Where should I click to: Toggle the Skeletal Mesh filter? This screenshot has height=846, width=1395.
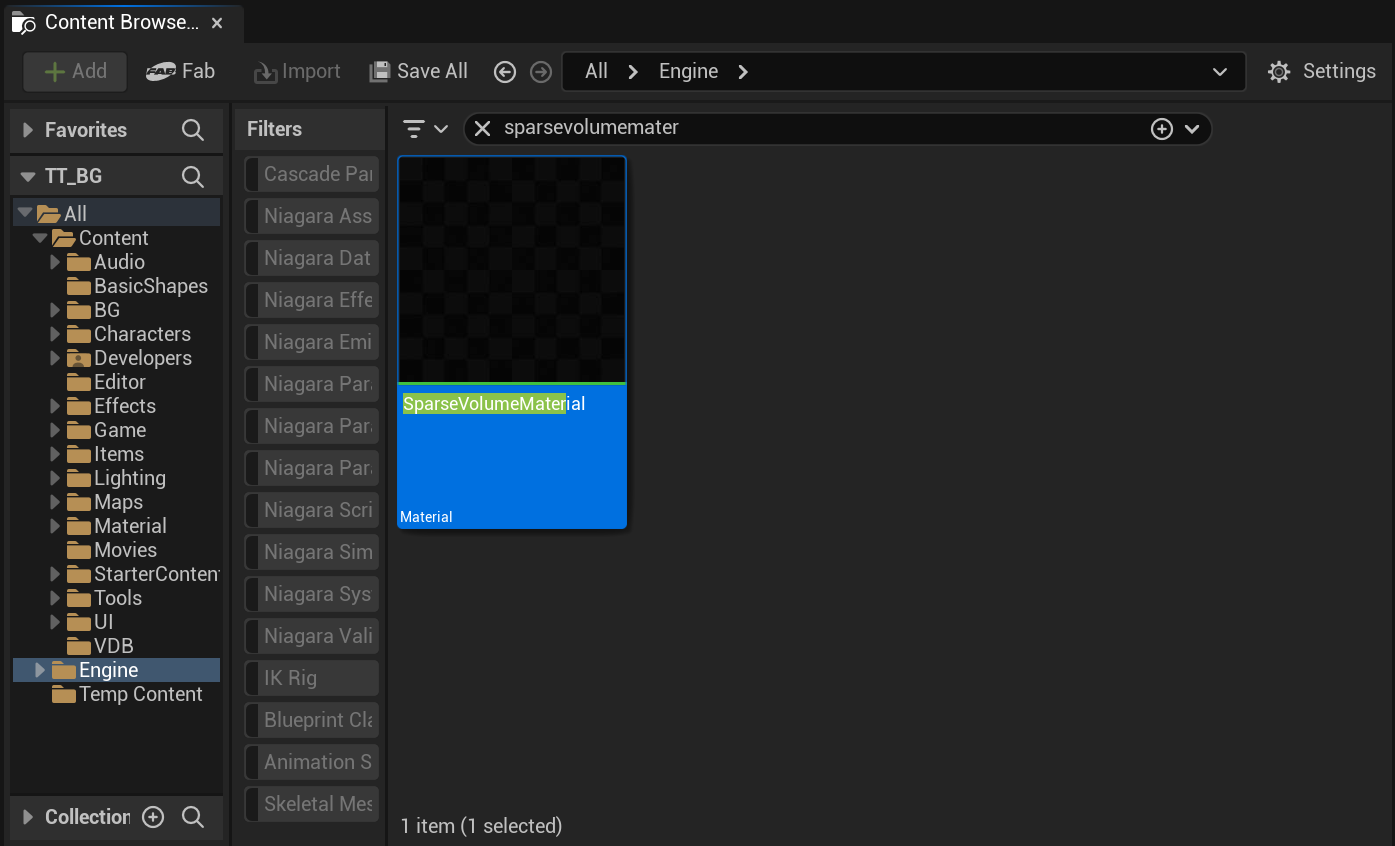pos(312,804)
